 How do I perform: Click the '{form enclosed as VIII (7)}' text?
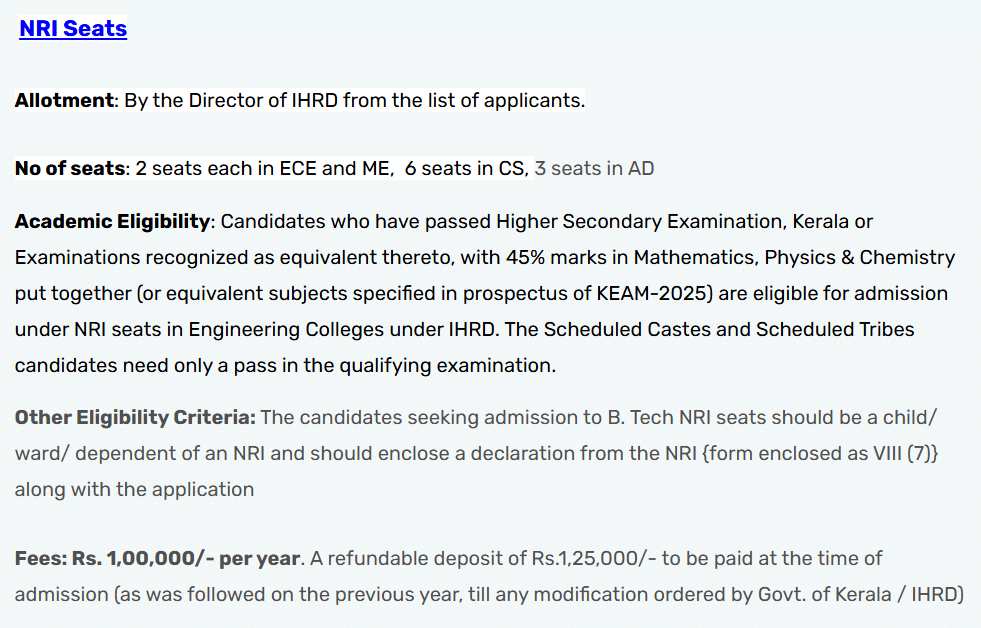click(x=820, y=453)
